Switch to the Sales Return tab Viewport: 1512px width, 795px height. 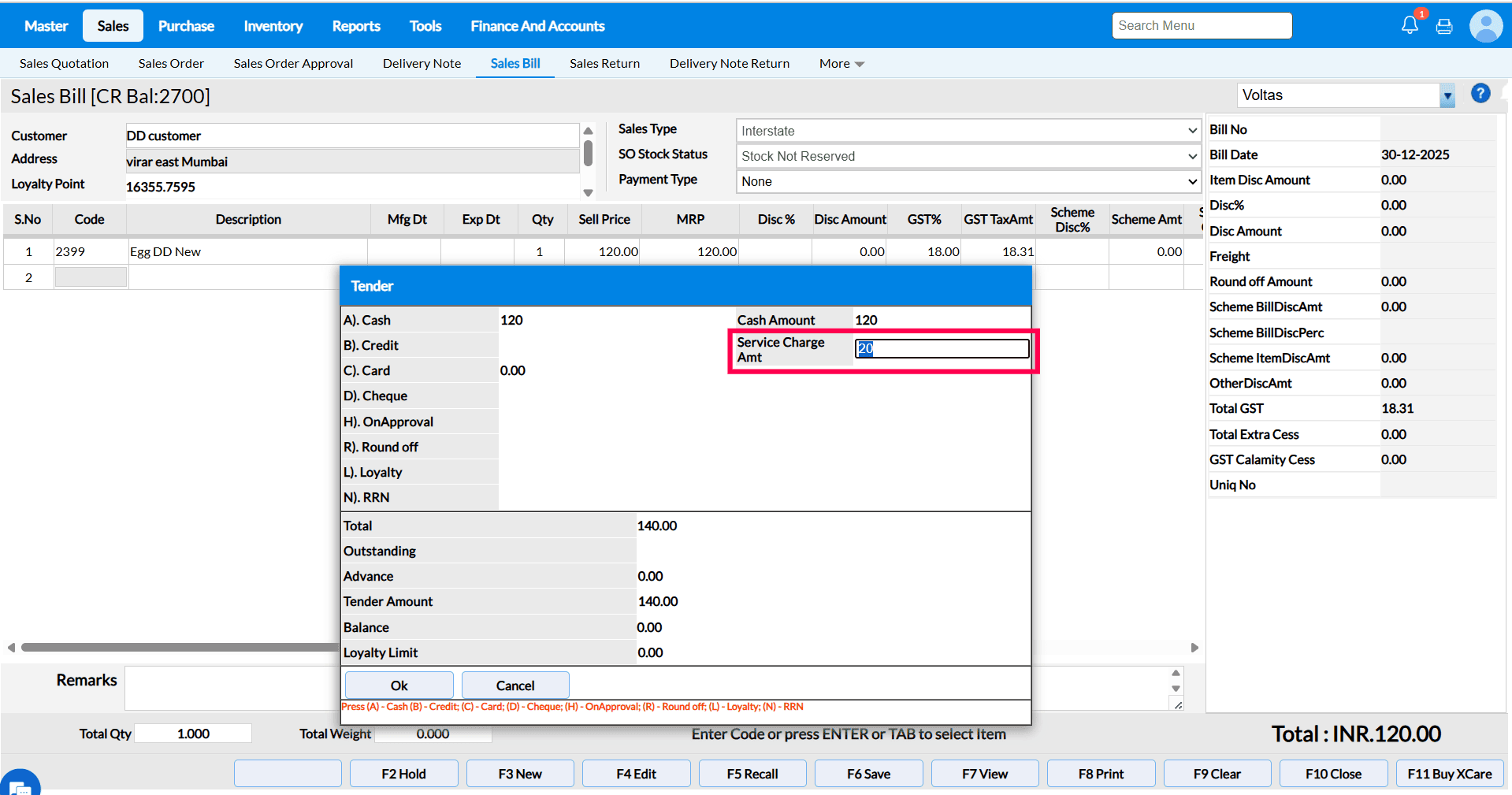tap(604, 64)
